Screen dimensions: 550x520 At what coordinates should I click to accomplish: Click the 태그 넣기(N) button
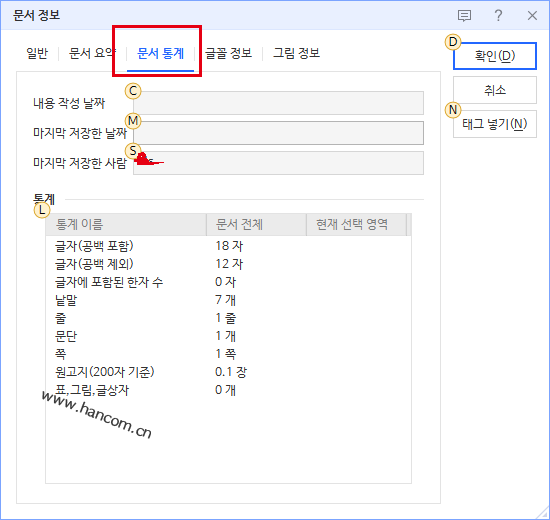[495, 124]
